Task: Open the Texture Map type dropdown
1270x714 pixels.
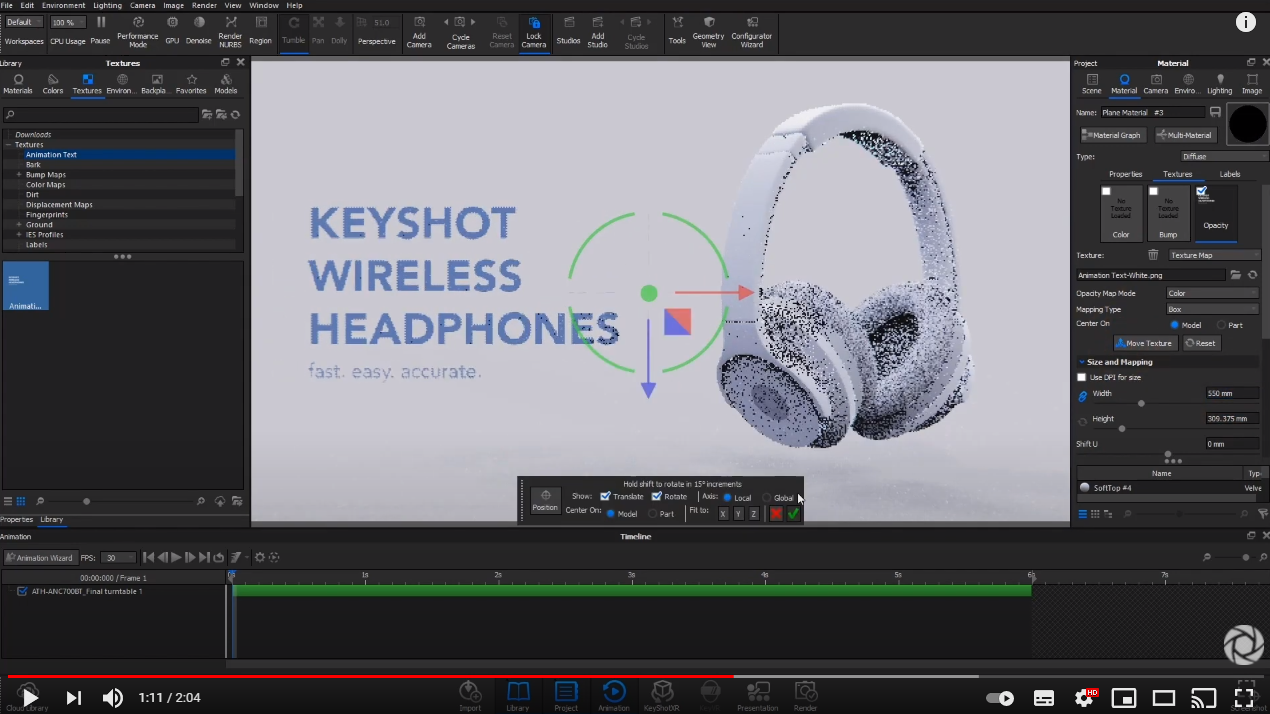Action: [x=1214, y=255]
